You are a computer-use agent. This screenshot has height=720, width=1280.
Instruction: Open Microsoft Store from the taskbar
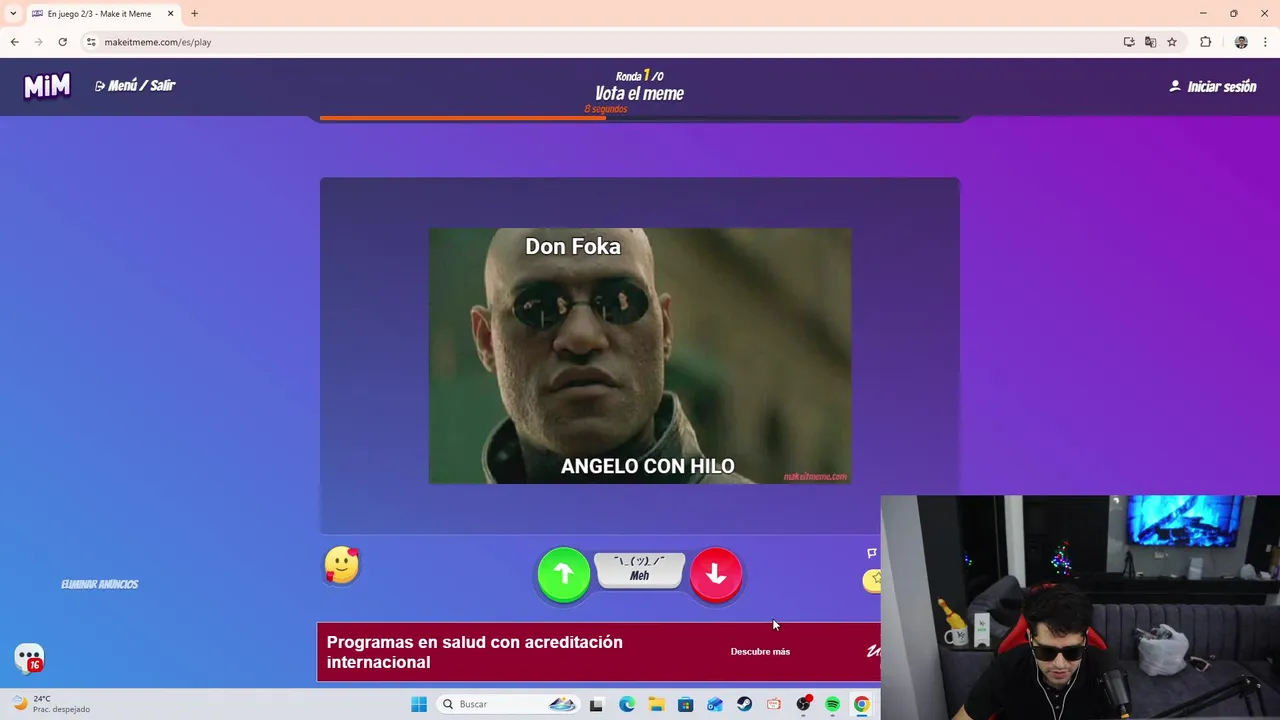[x=685, y=704]
